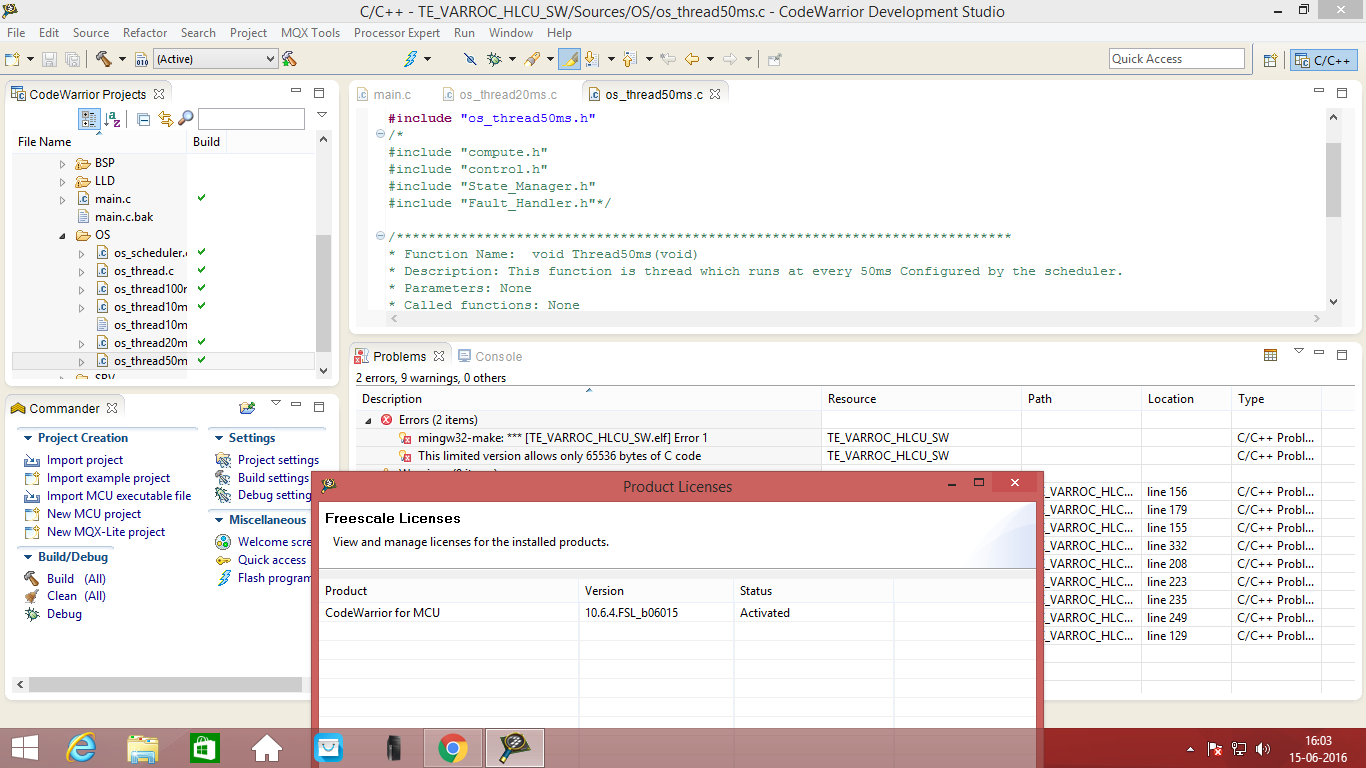Click the Quick Access search field
Screen dimensions: 1366x768
coord(1176,59)
